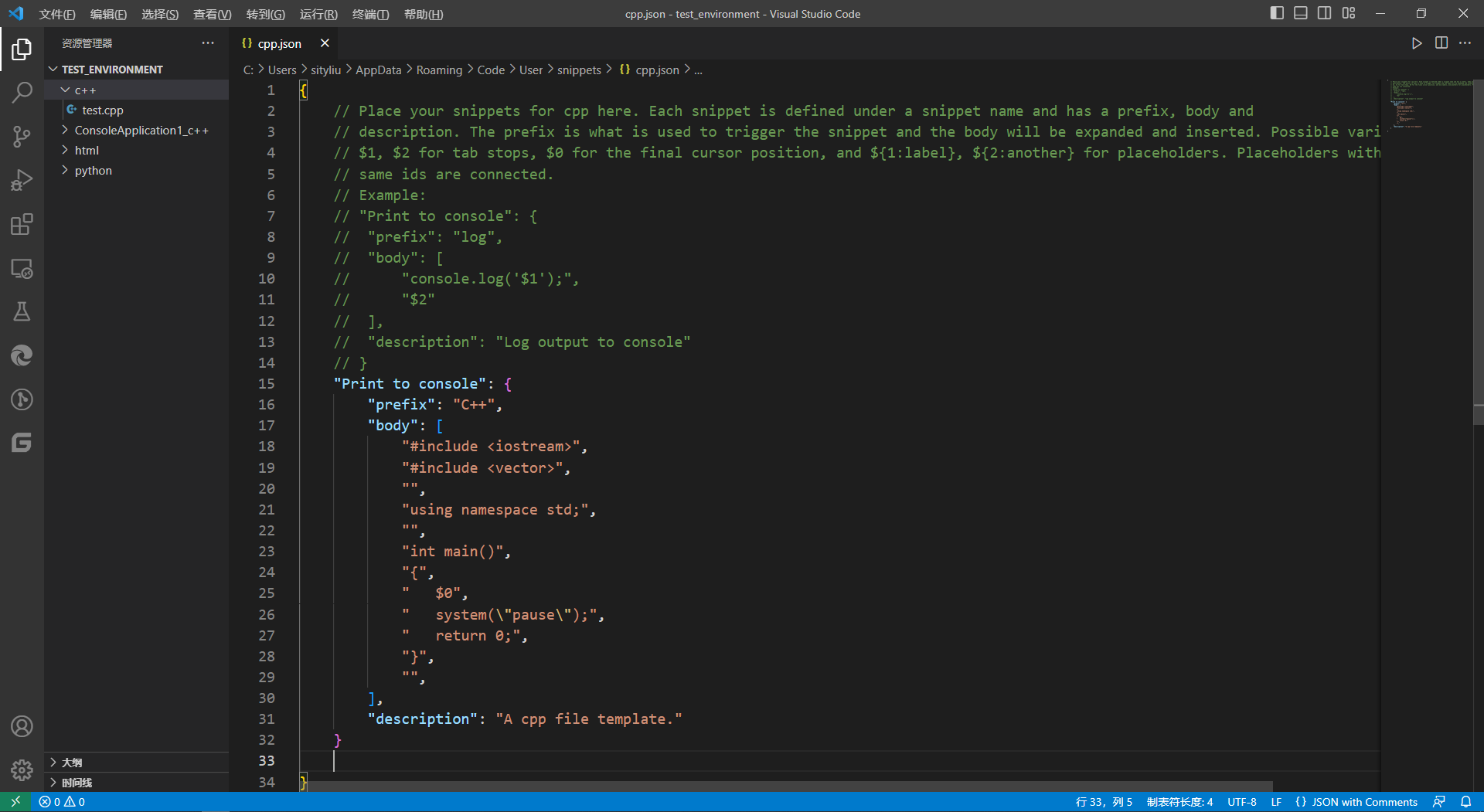
Task: Open the Accounts menu icon
Action: [22, 726]
